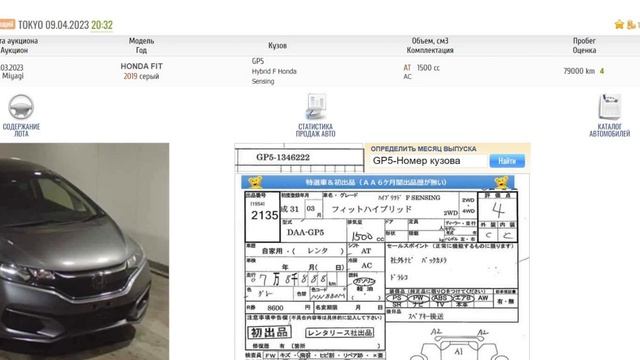
Task: Click the Miyagi auction name
Action: pyautogui.click(x=13, y=76)
